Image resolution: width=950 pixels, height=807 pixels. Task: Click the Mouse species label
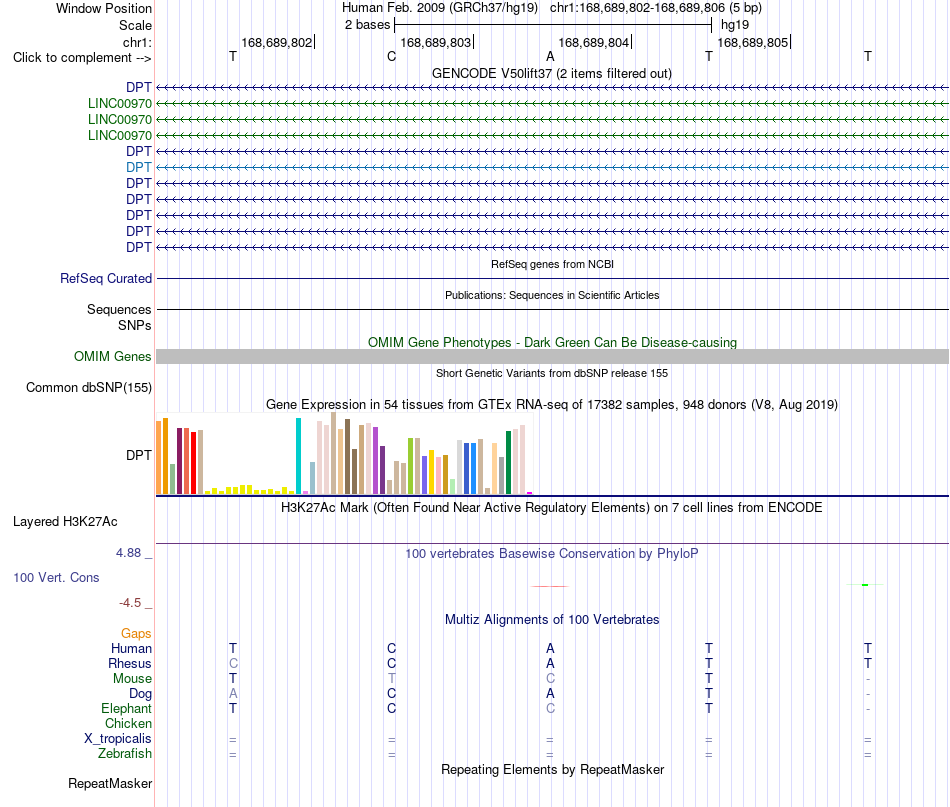point(132,679)
